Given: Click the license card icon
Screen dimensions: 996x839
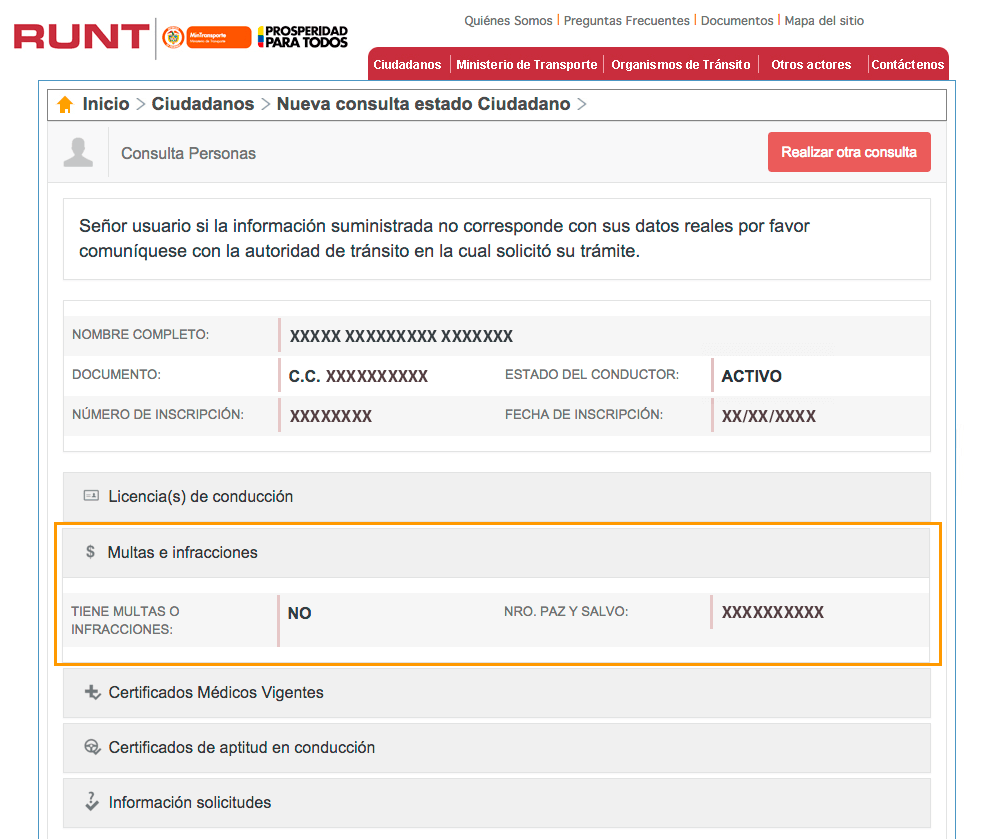Looking at the screenshot, I should coord(91,495).
